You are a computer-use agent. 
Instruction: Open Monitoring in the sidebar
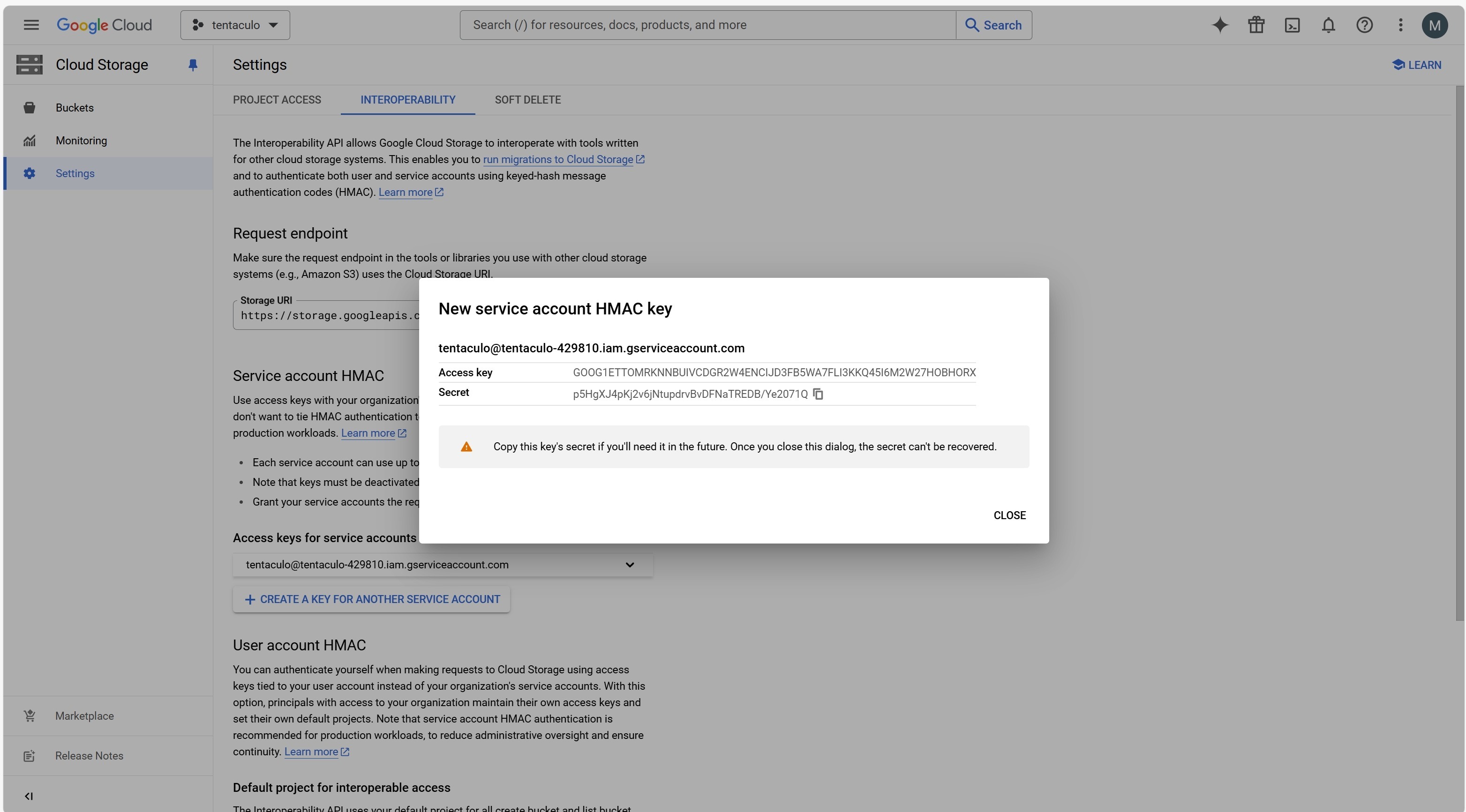coord(108,141)
